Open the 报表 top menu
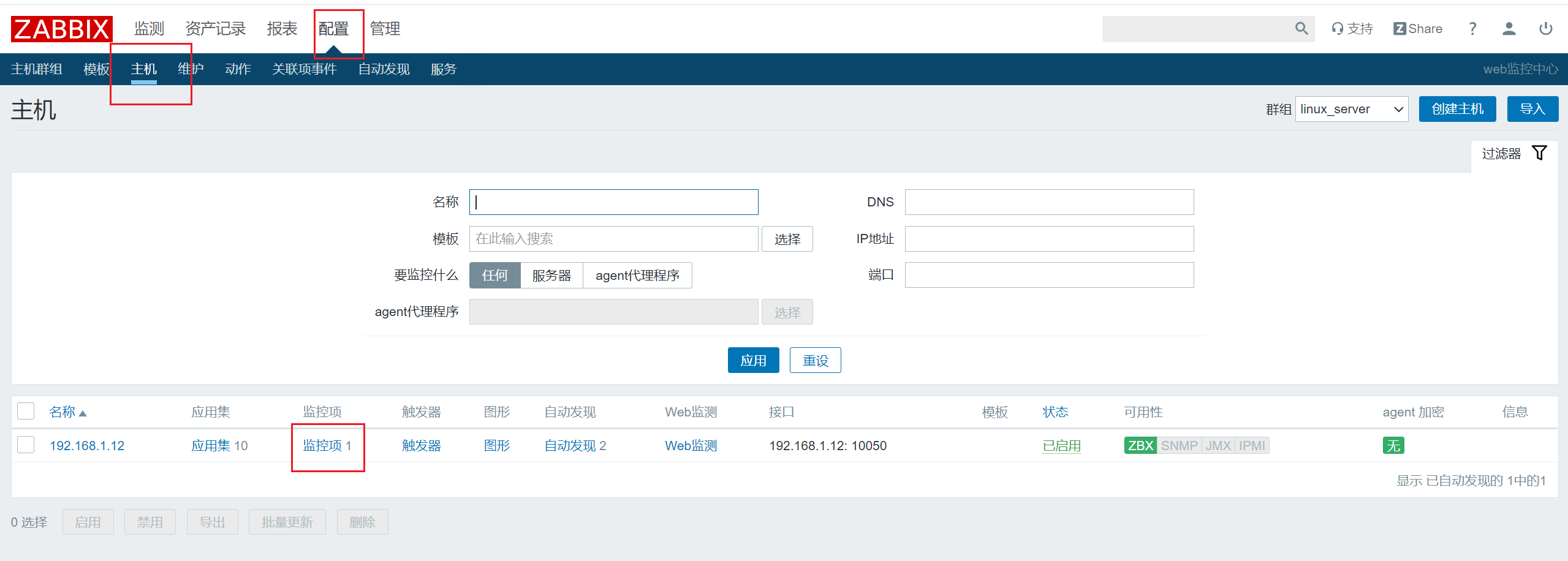This screenshot has width=1568, height=561. coord(282,29)
